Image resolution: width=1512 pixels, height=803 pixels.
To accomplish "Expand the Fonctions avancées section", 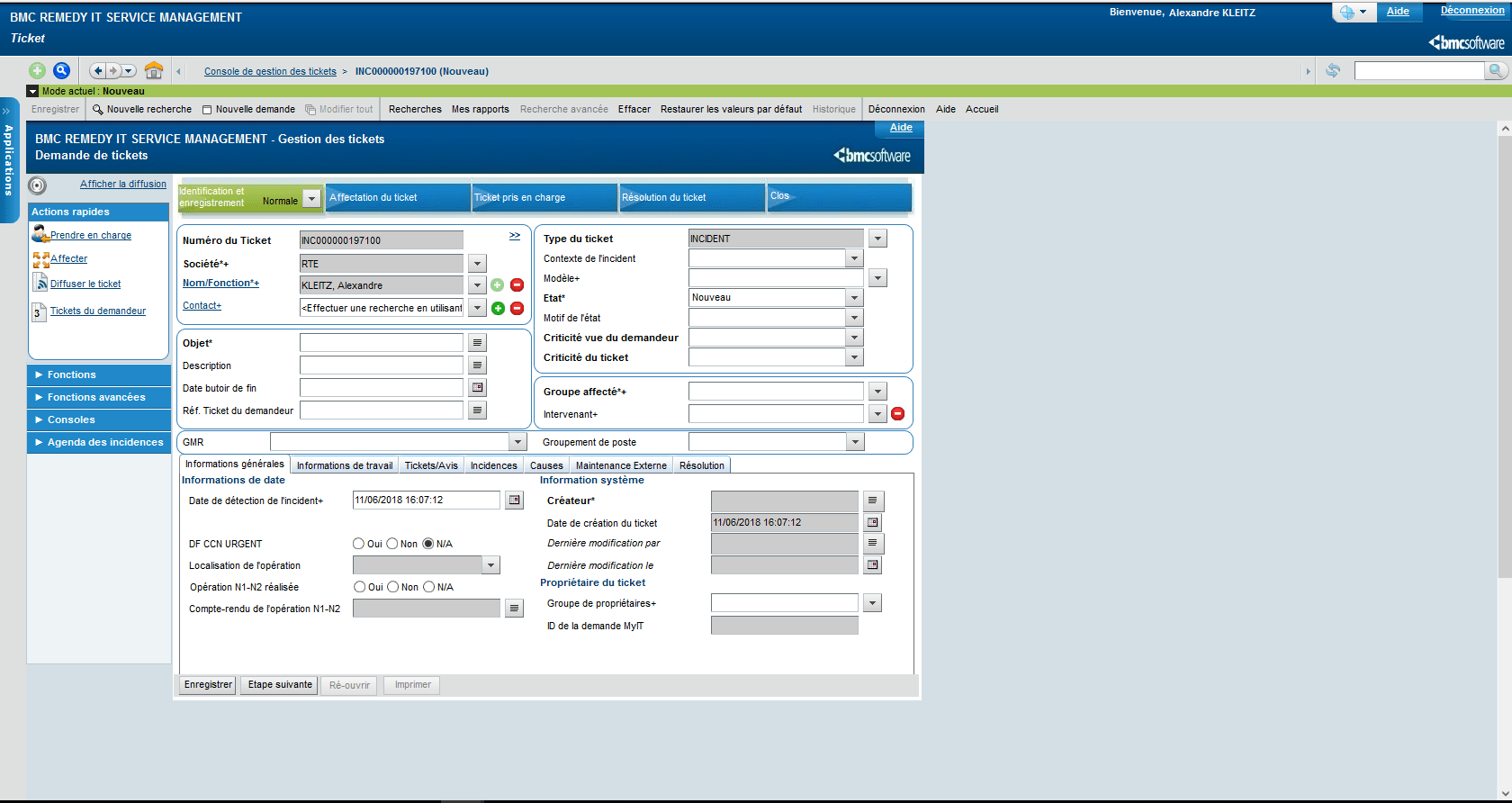I will [99, 397].
